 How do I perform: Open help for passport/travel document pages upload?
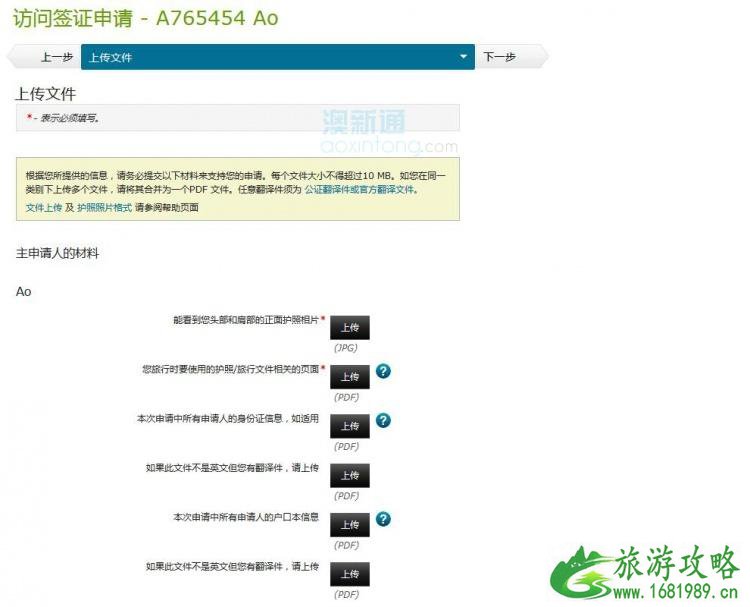point(382,371)
